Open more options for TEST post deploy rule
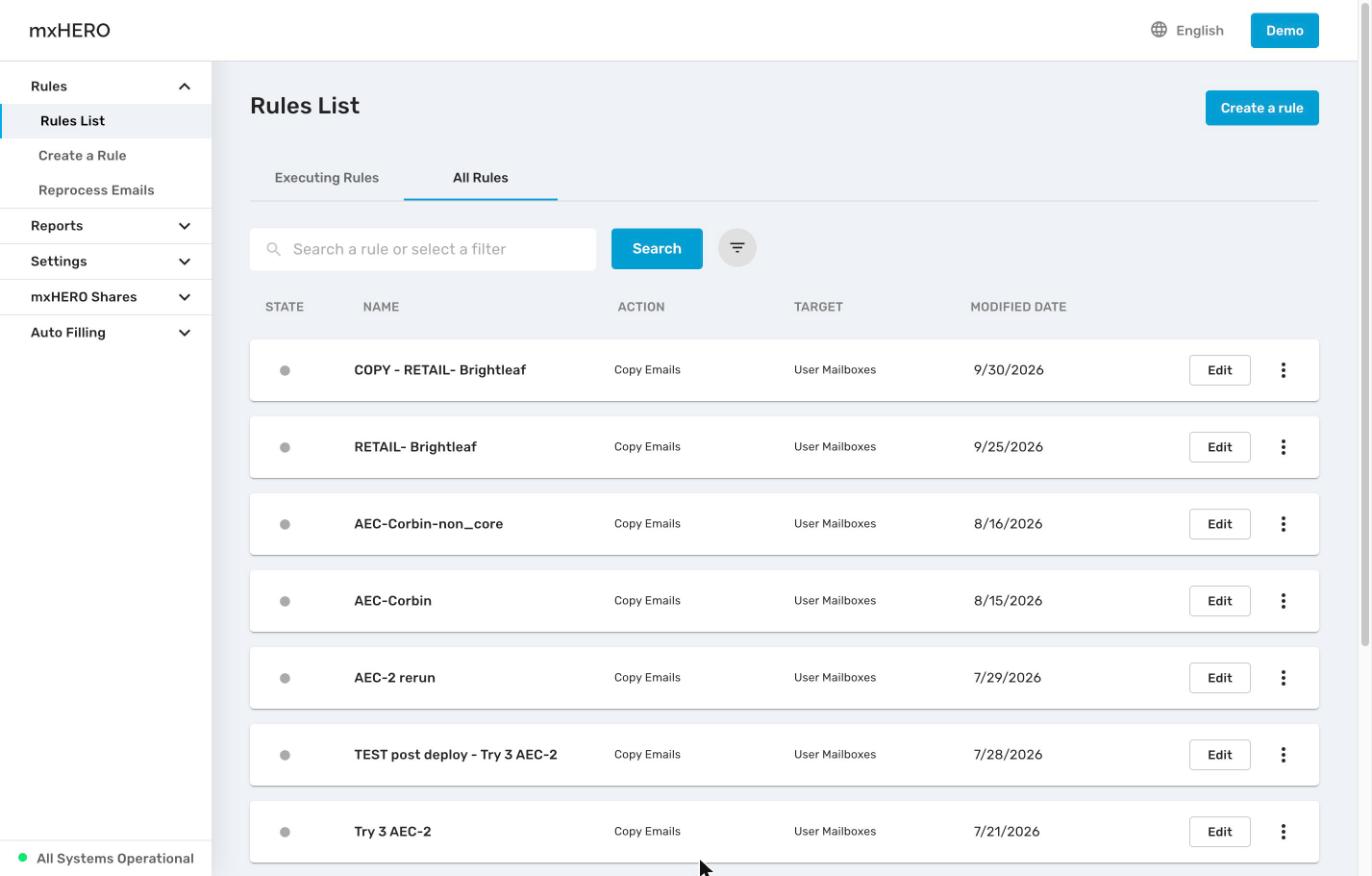Screen dimensions: 1372x876 1283,755
